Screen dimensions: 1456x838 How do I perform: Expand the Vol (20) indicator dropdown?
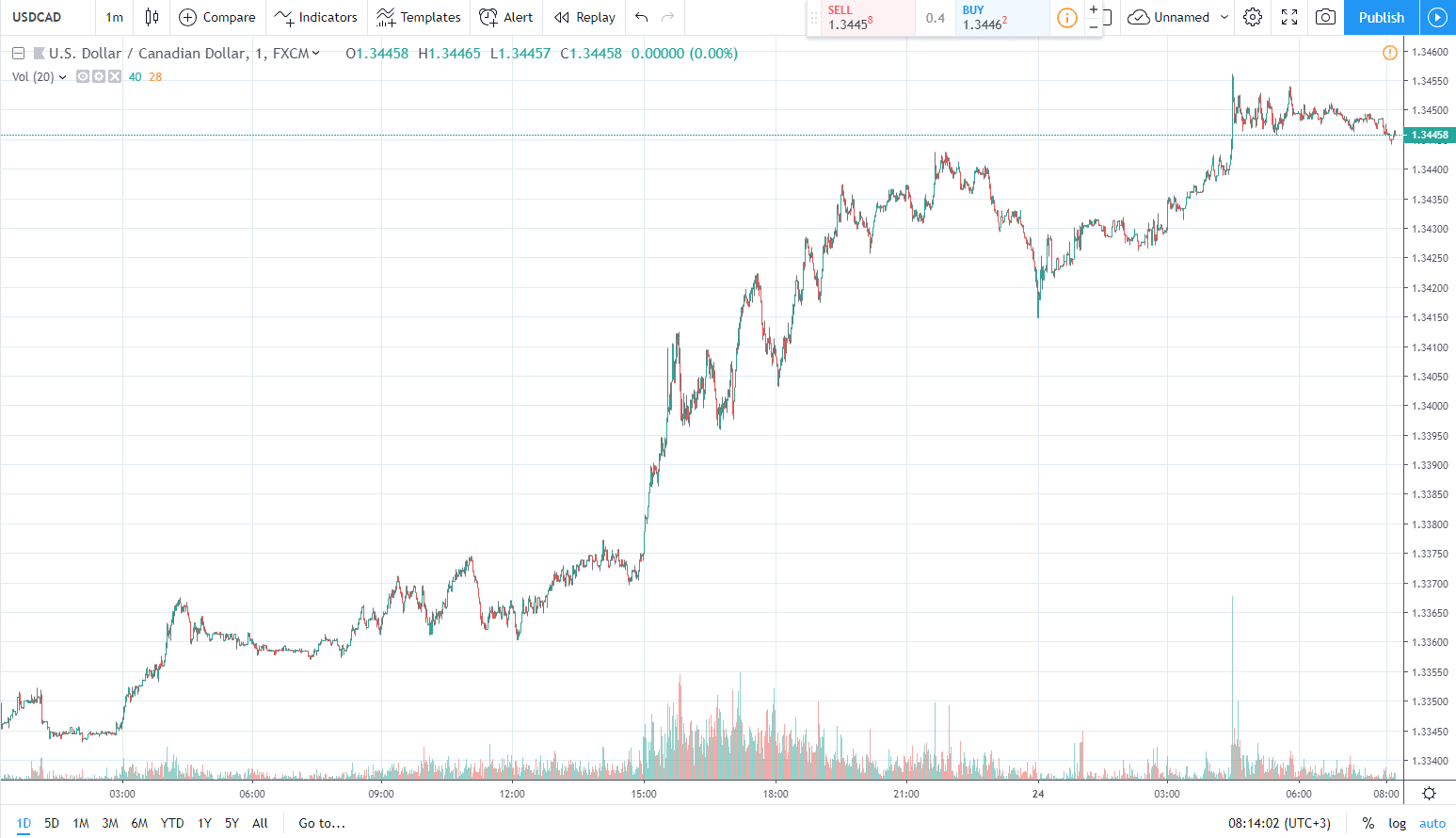[x=62, y=77]
